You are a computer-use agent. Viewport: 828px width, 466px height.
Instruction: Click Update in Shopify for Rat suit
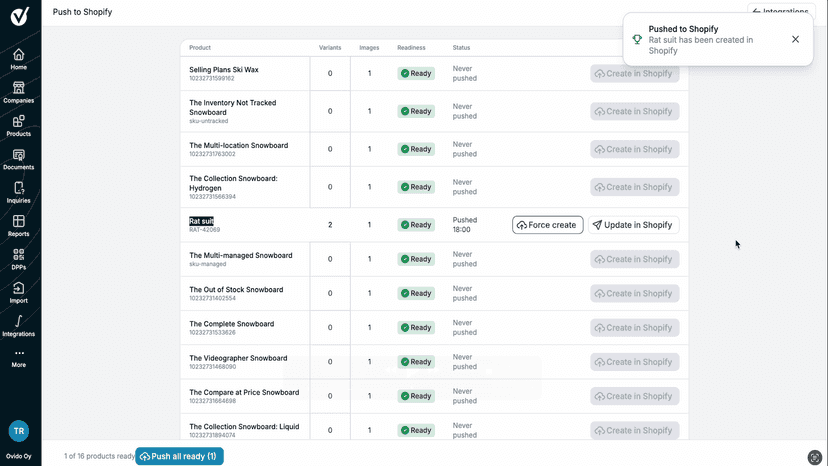click(x=634, y=225)
